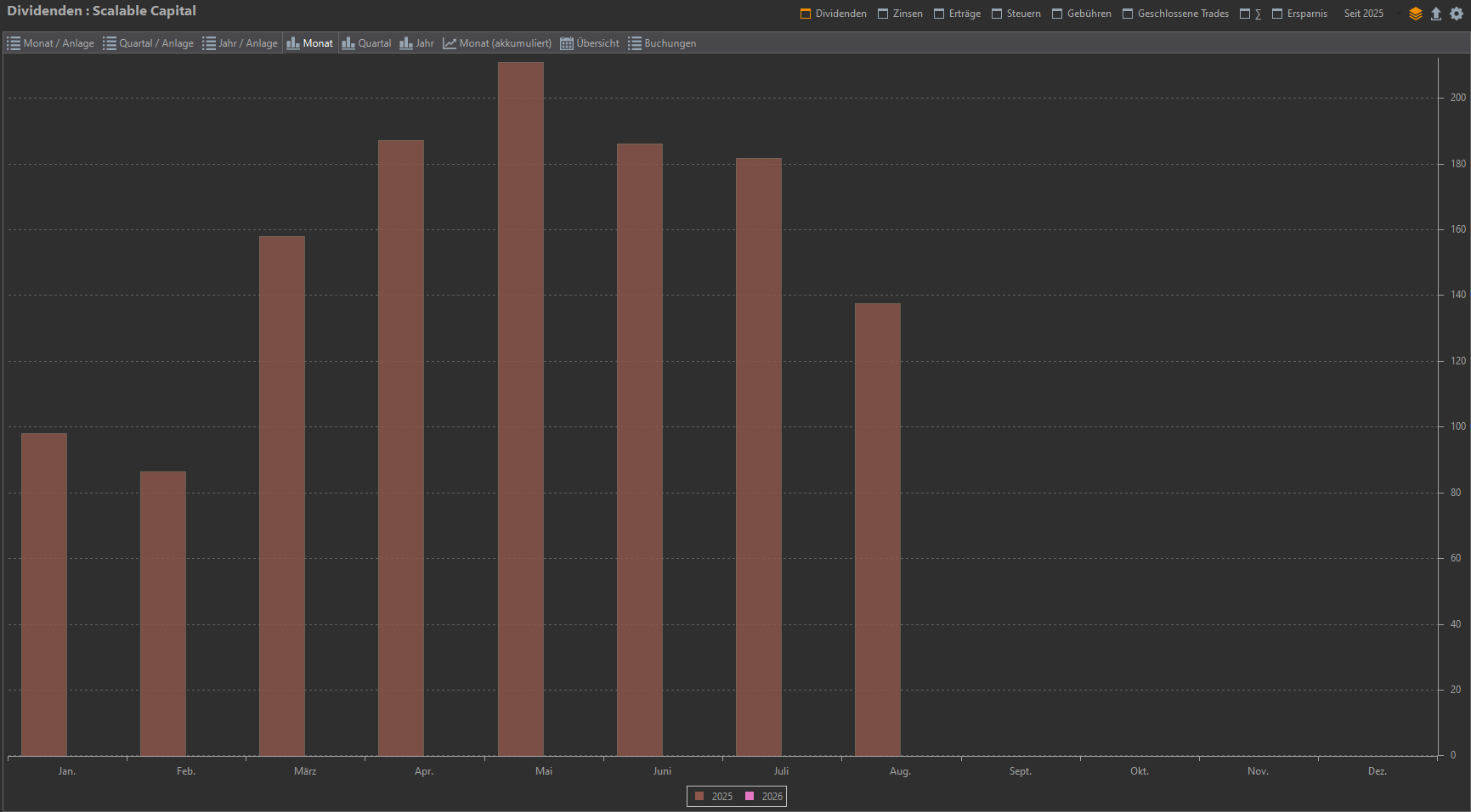Check the Gebühren checkbox
This screenshot has height=812, width=1471.
(x=1057, y=14)
